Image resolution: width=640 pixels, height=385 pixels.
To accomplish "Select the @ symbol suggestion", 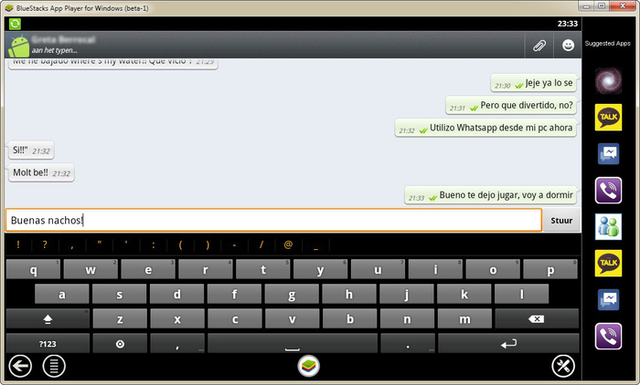I will (x=288, y=245).
